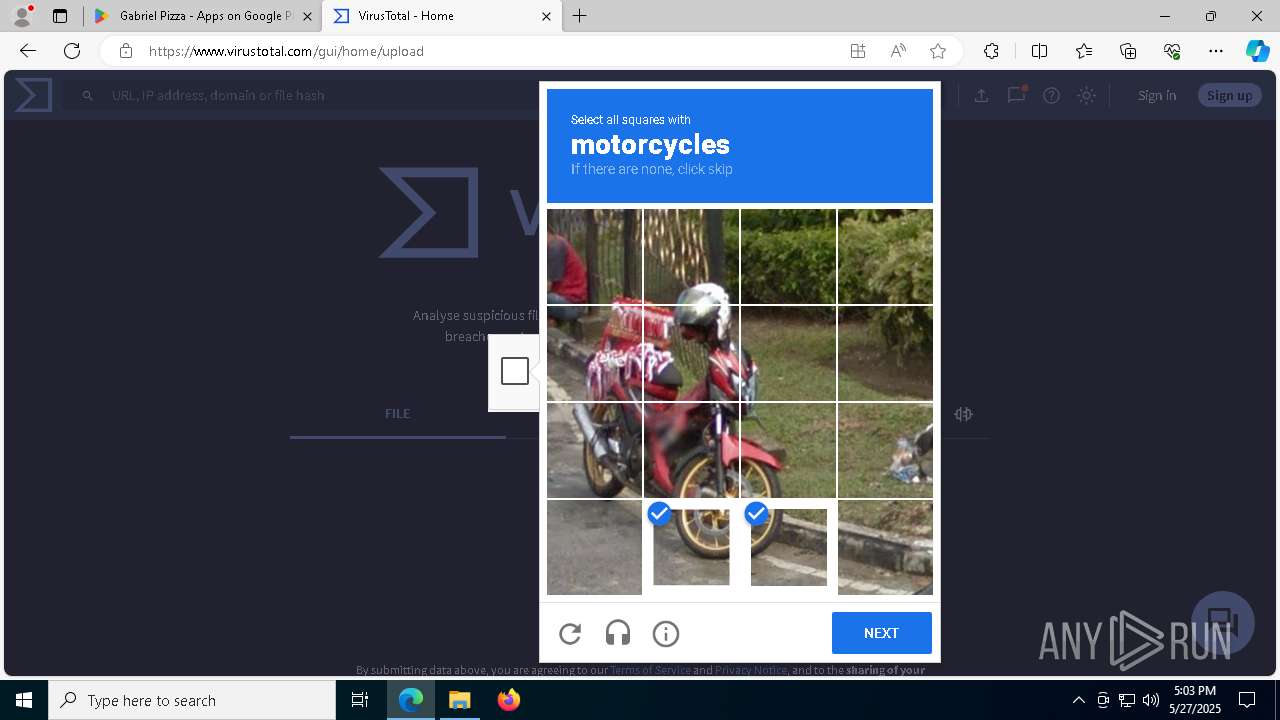The height and width of the screenshot is (720, 1280).
Task: Open VirusTotal notifications icon
Action: (x=1016, y=95)
